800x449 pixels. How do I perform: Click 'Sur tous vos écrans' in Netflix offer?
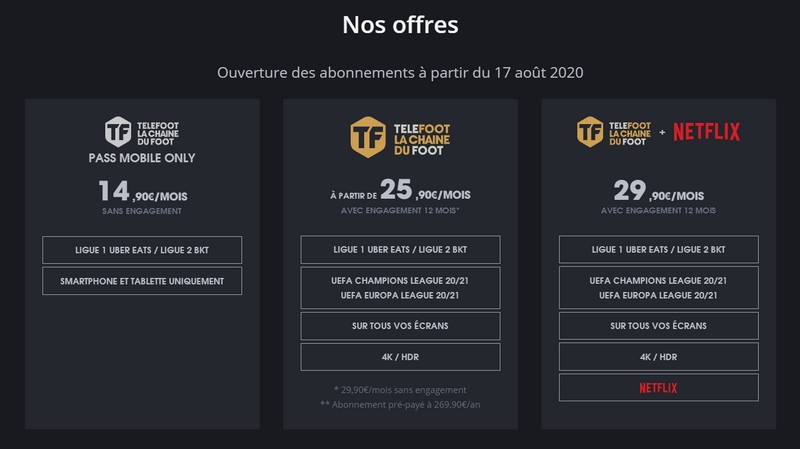[x=658, y=326]
